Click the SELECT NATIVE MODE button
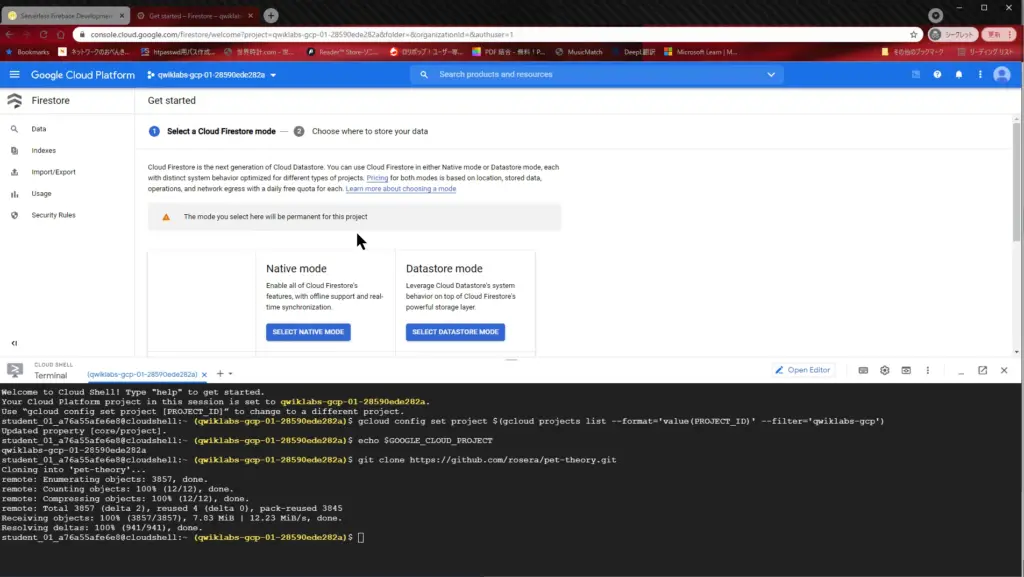The width and height of the screenshot is (1024, 577). [x=308, y=332]
